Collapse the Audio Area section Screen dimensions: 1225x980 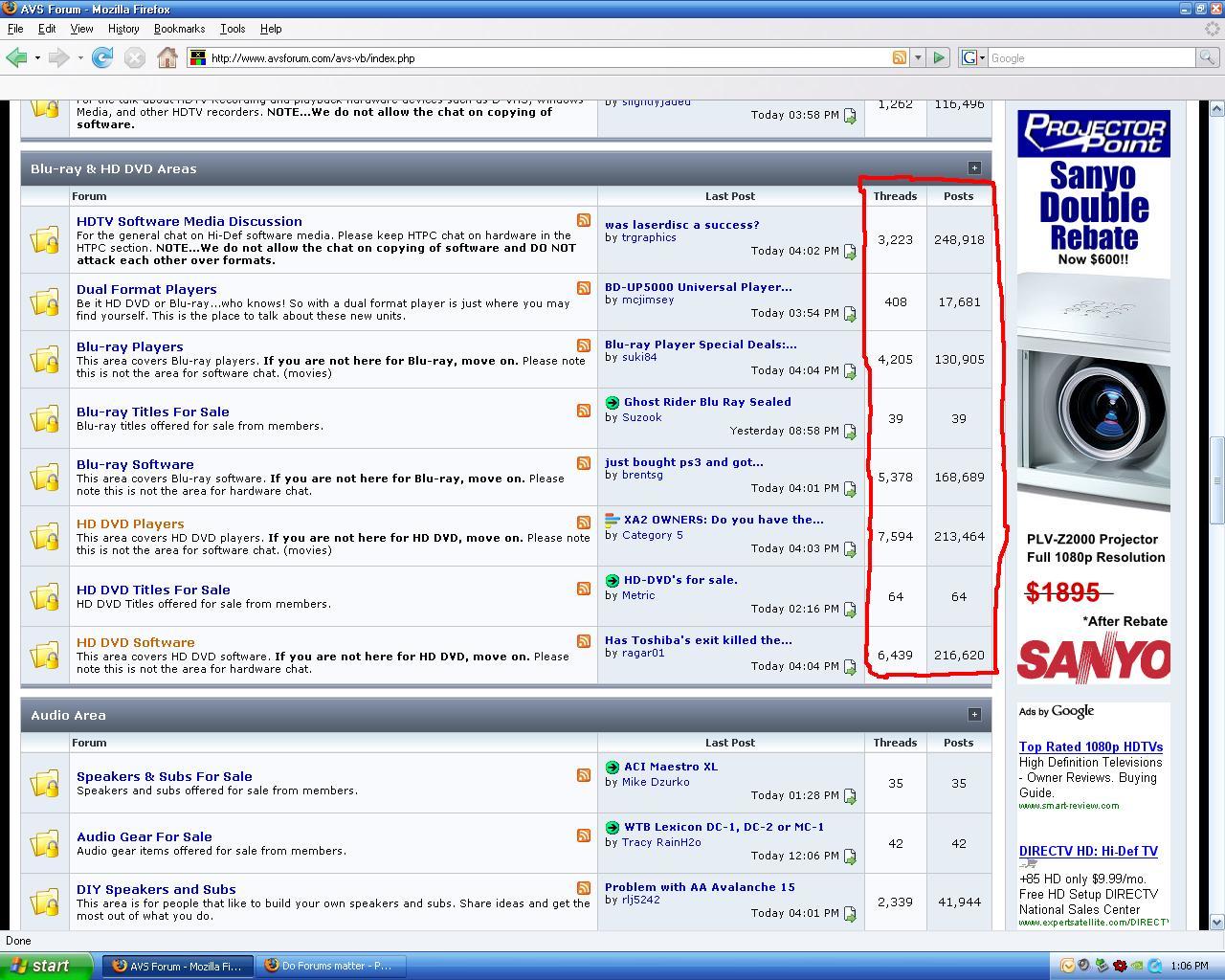tap(974, 715)
